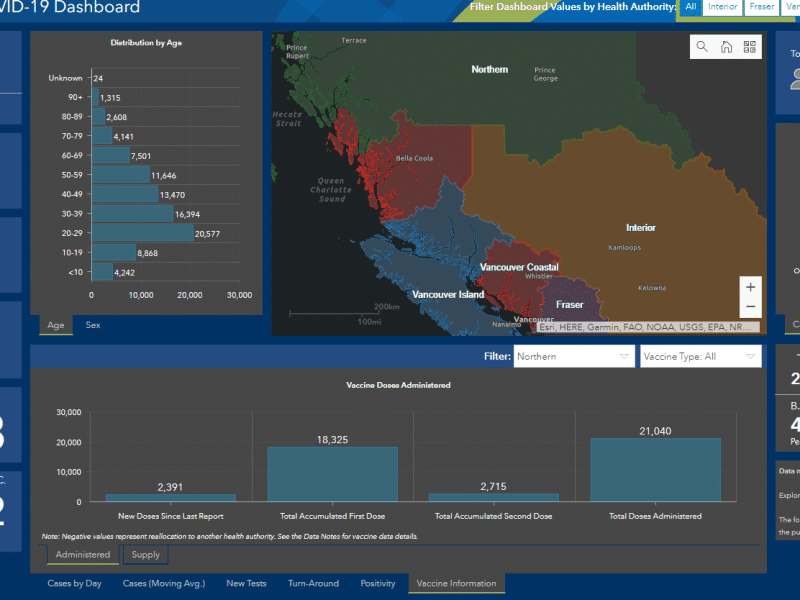Viewport: 800px width, 600px height.
Task: Reset map to default home extent
Action: [x=727, y=47]
